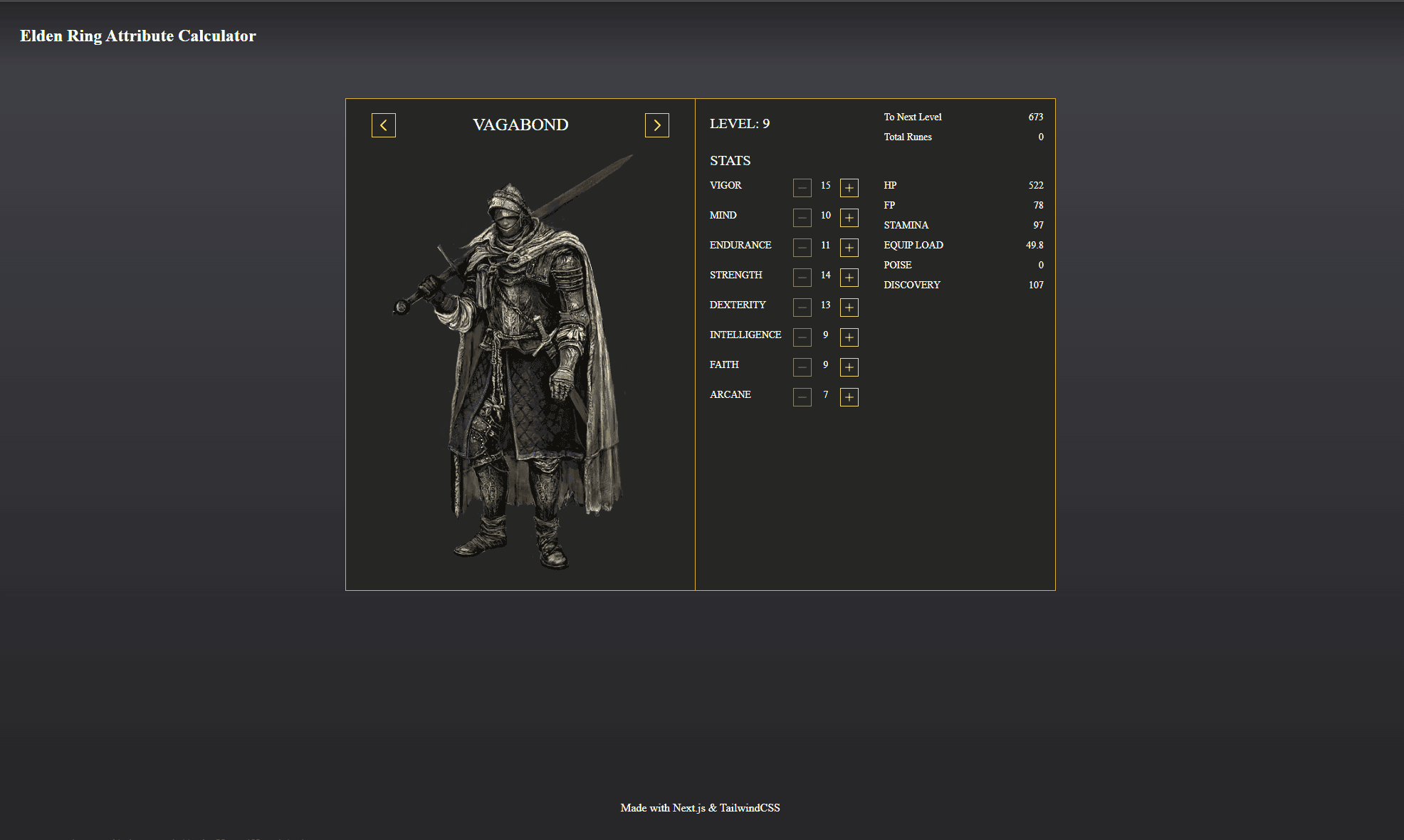
Task: Increase Endurance with the plus button
Action: pyautogui.click(x=849, y=248)
